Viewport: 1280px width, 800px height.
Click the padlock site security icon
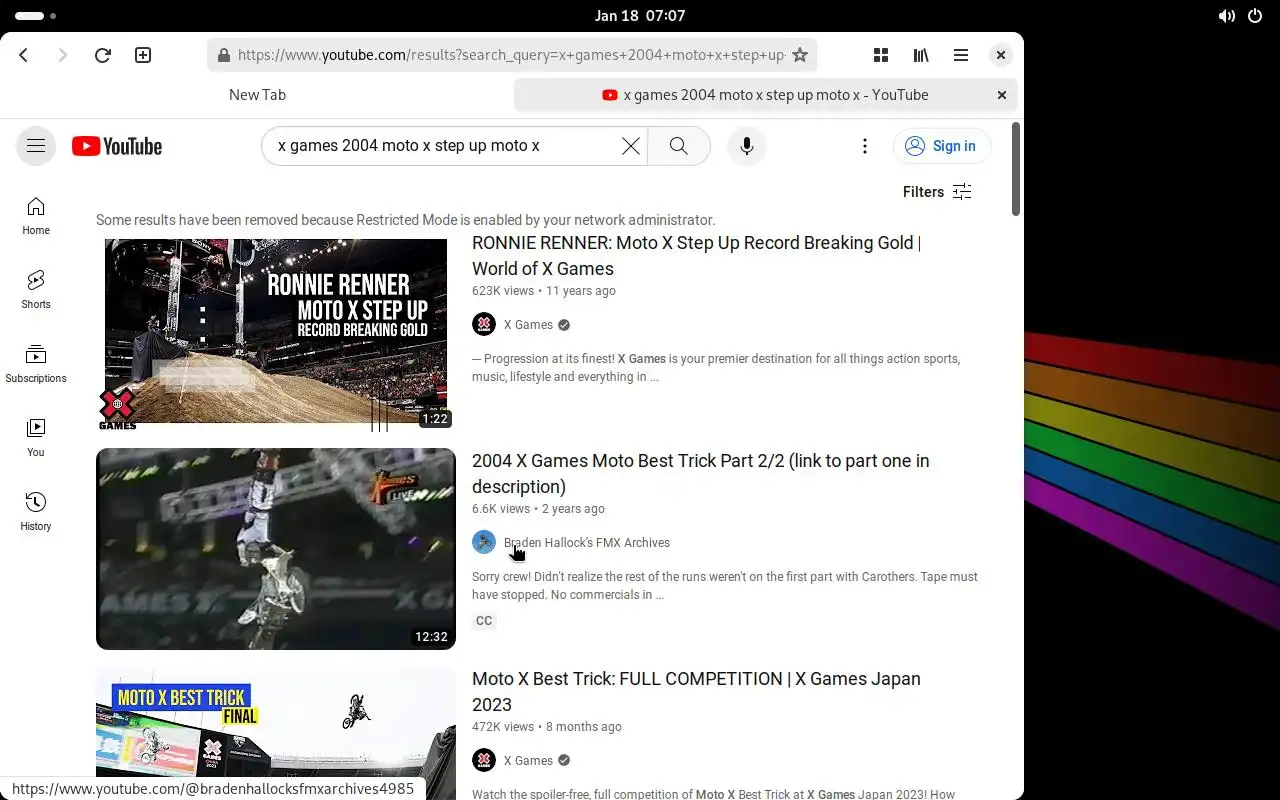pyautogui.click(x=224, y=55)
